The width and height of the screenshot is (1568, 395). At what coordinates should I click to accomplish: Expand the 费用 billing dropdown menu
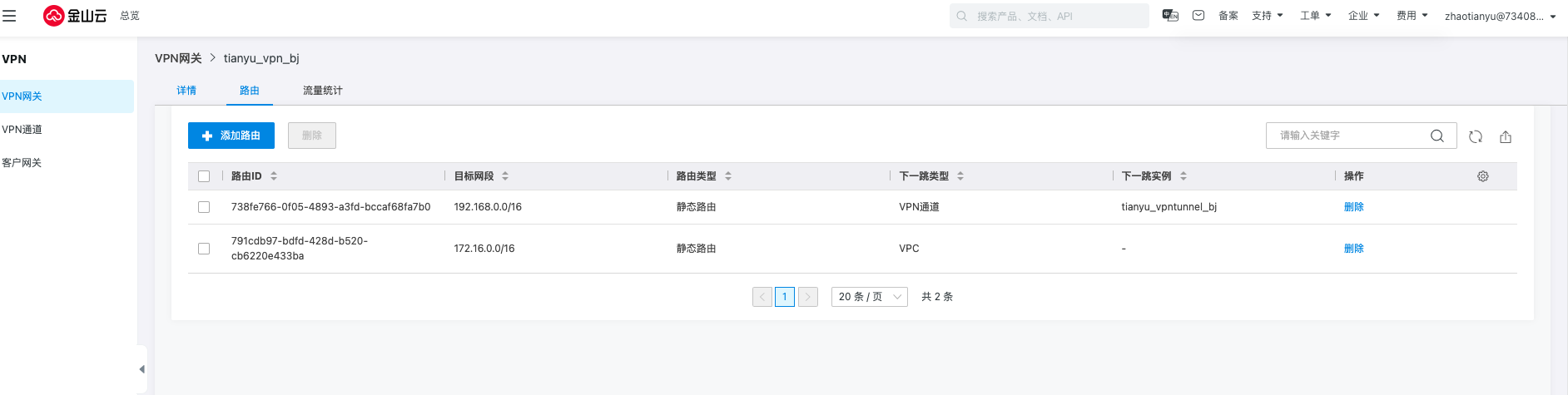(x=1412, y=16)
